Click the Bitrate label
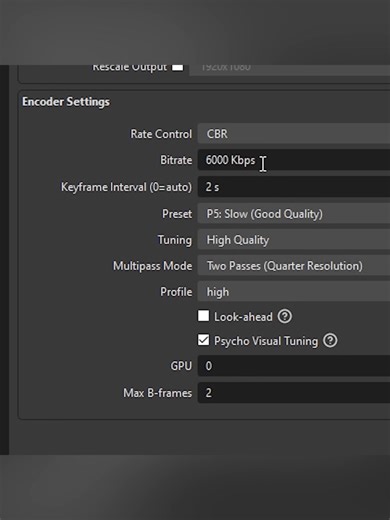This screenshot has height=520, width=390. (x=176, y=160)
